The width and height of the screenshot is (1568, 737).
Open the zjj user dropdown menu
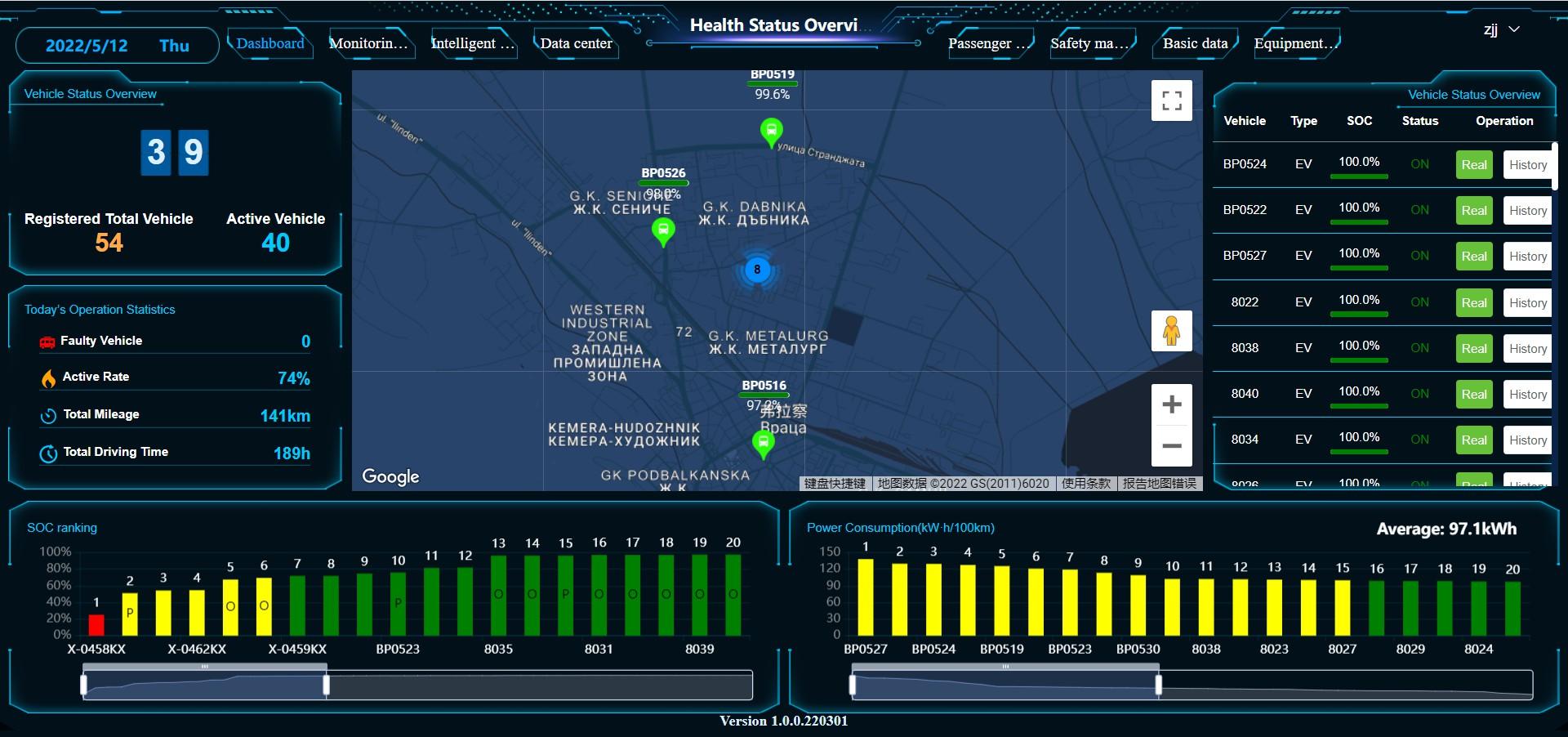point(1501,29)
